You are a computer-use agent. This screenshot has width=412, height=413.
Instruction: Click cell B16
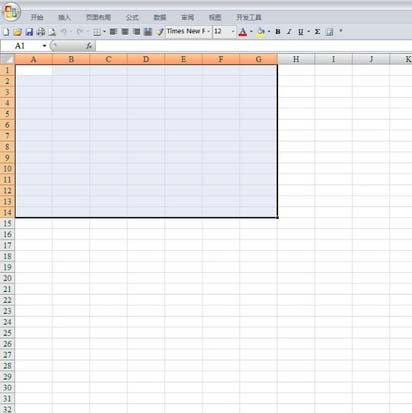71,234
